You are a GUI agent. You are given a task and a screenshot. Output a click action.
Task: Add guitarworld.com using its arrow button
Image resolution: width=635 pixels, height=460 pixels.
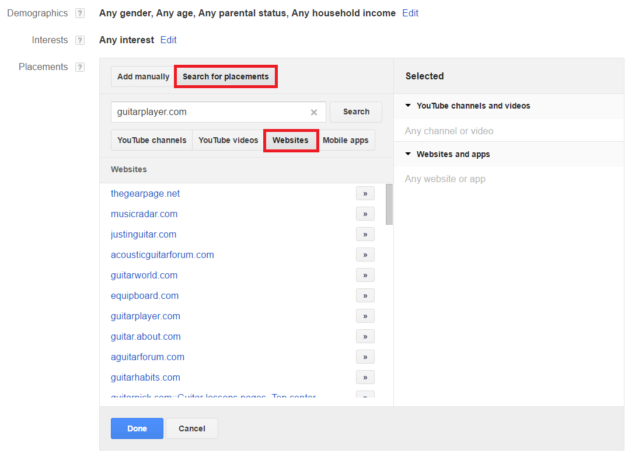pyautogui.click(x=365, y=275)
